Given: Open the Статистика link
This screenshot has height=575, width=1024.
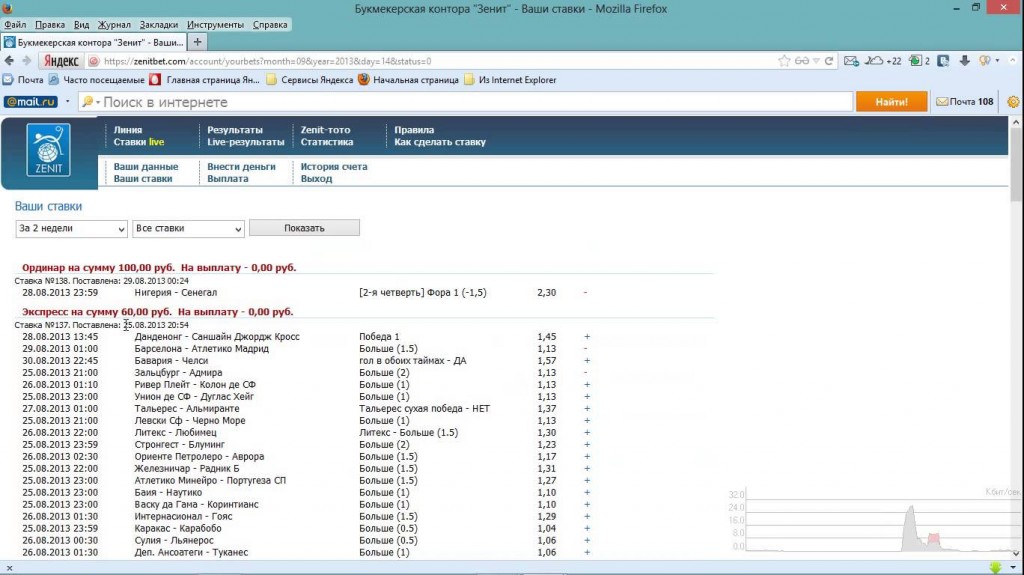Looking at the screenshot, I should coord(327,142).
